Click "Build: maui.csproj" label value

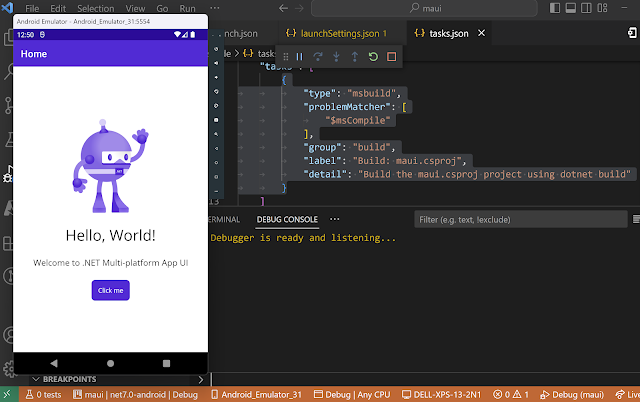point(409,161)
